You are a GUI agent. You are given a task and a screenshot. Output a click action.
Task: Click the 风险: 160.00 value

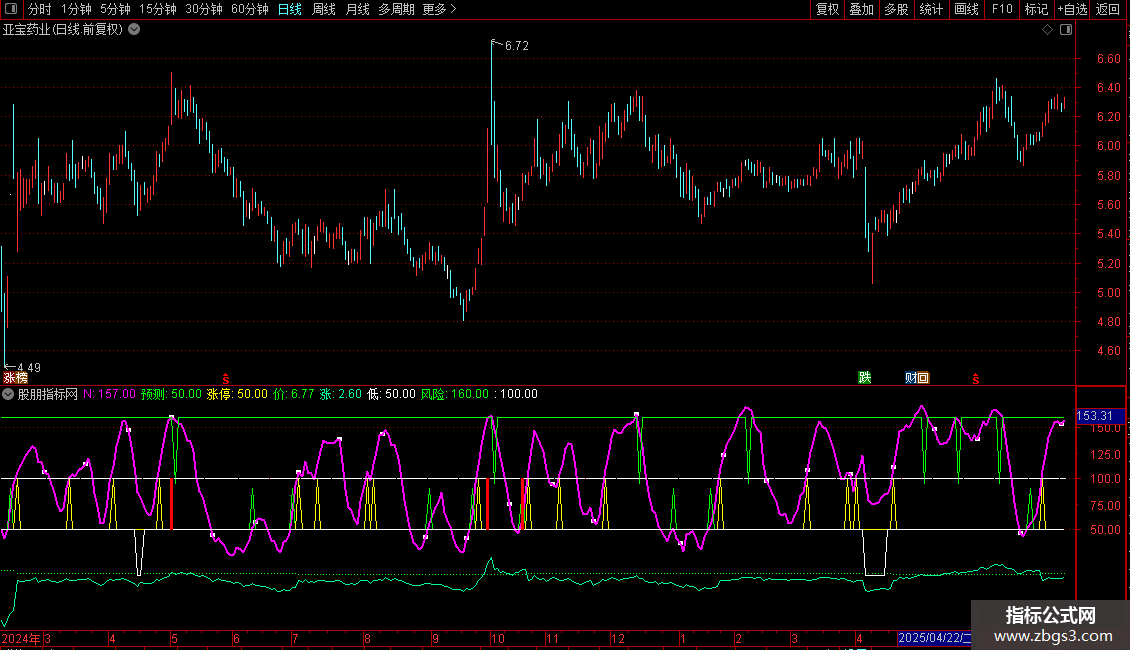pos(455,394)
